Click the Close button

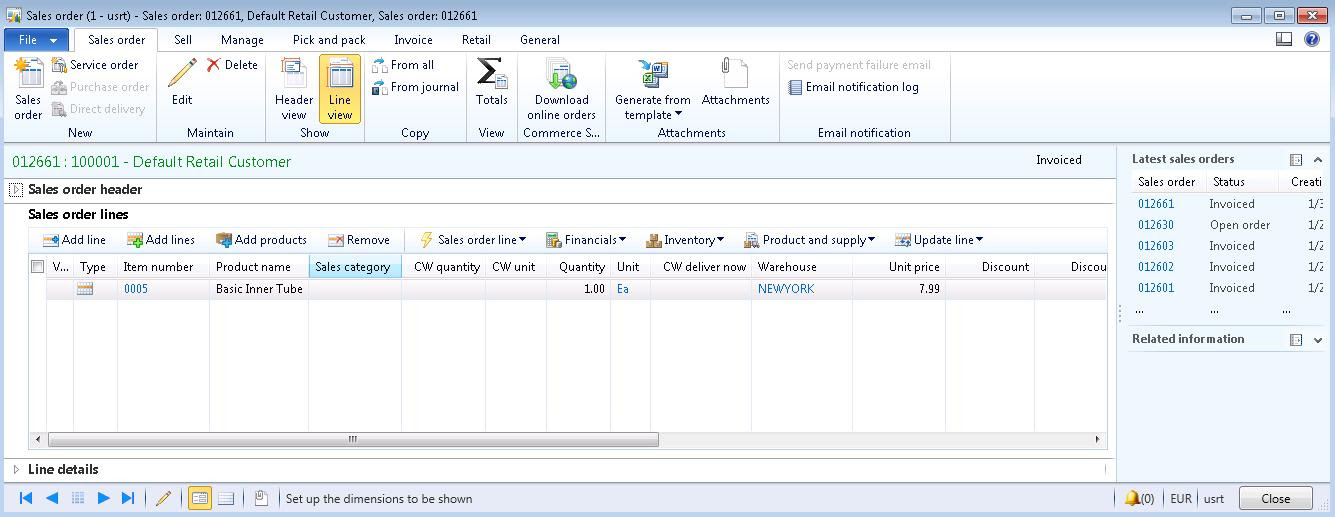tap(1275, 498)
